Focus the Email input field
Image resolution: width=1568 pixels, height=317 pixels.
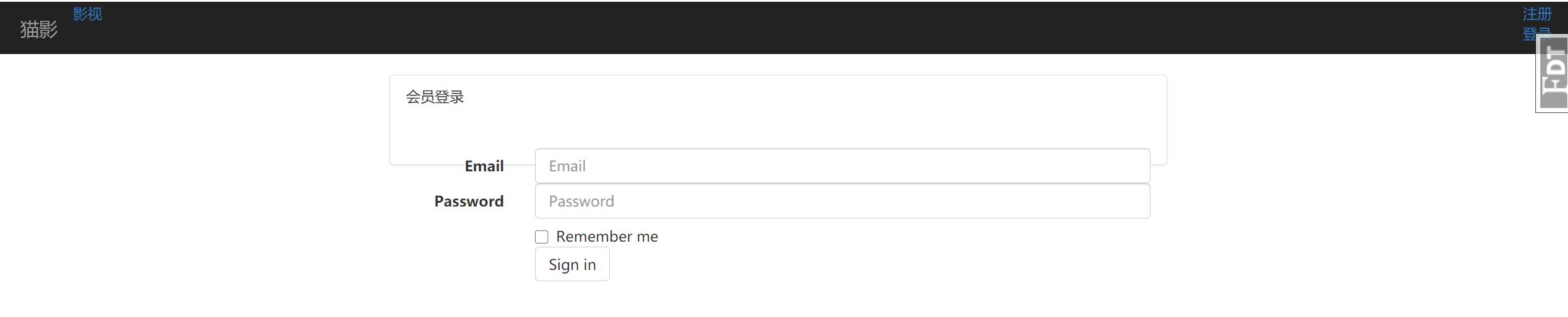click(x=842, y=166)
